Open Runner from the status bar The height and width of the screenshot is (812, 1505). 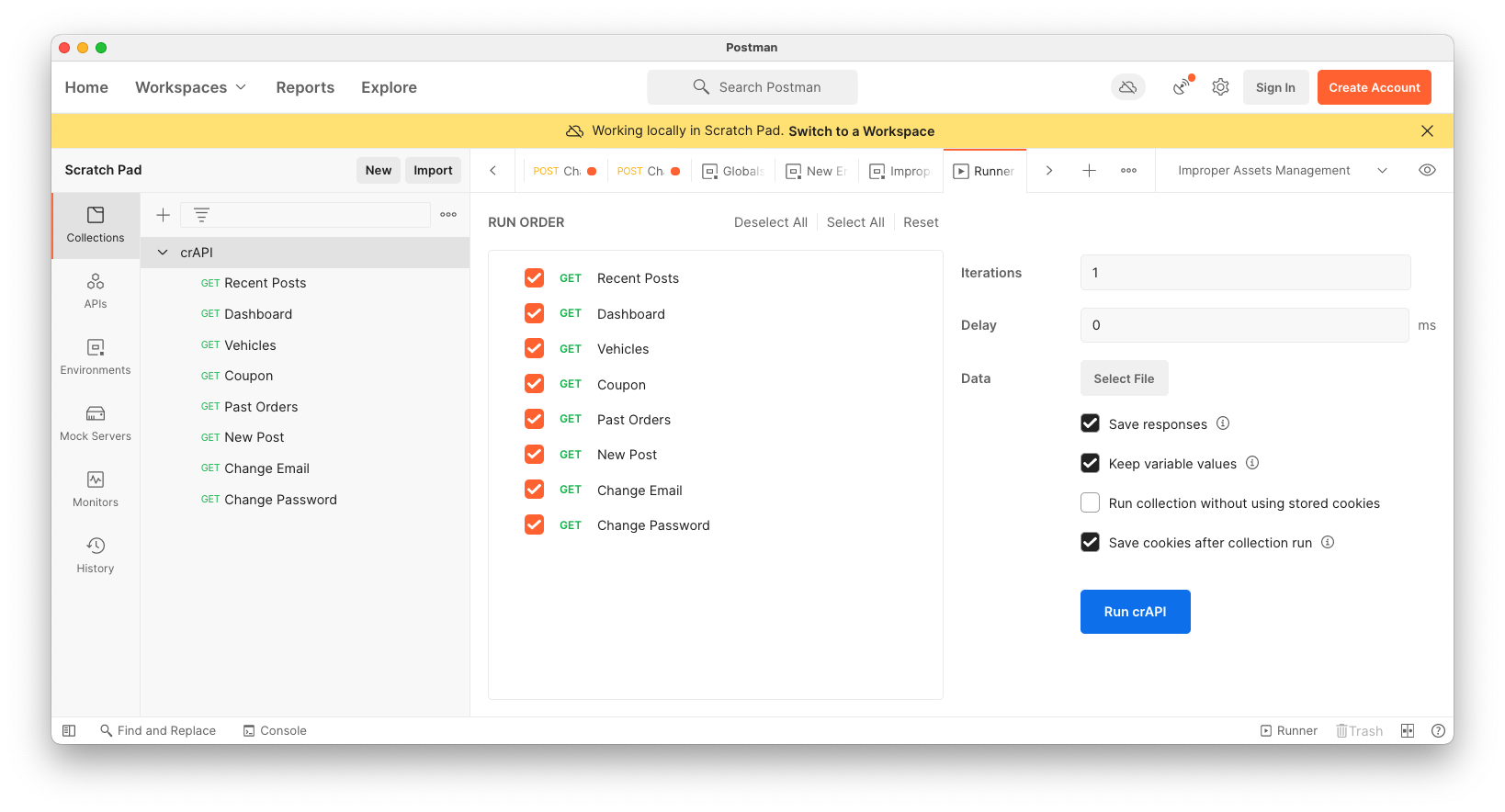pyautogui.click(x=1288, y=731)
